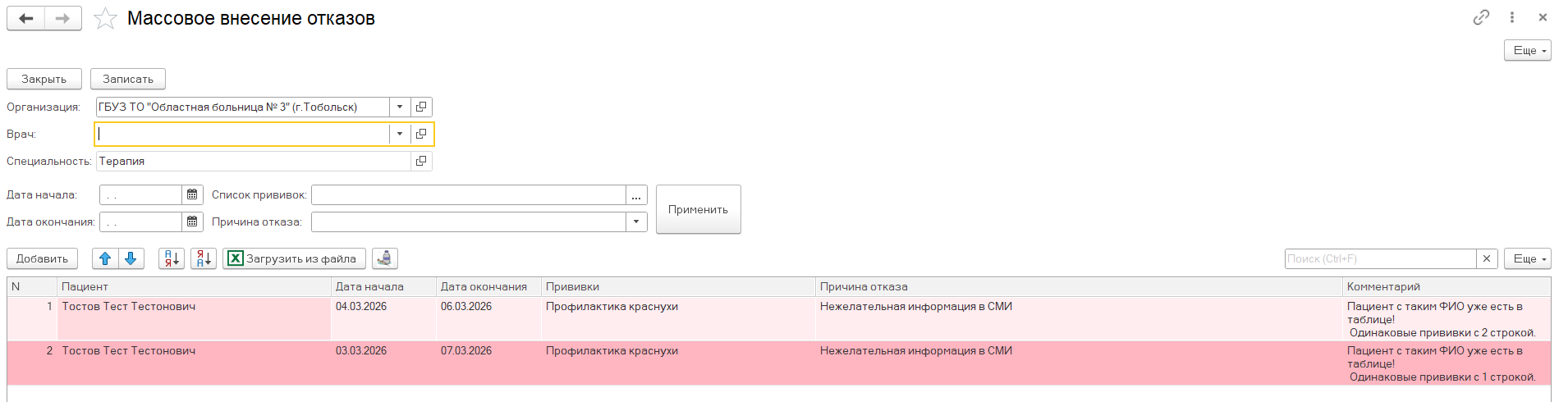Click the Применить button
This screenshot has width=1568, height=402.
click(698, 209)
